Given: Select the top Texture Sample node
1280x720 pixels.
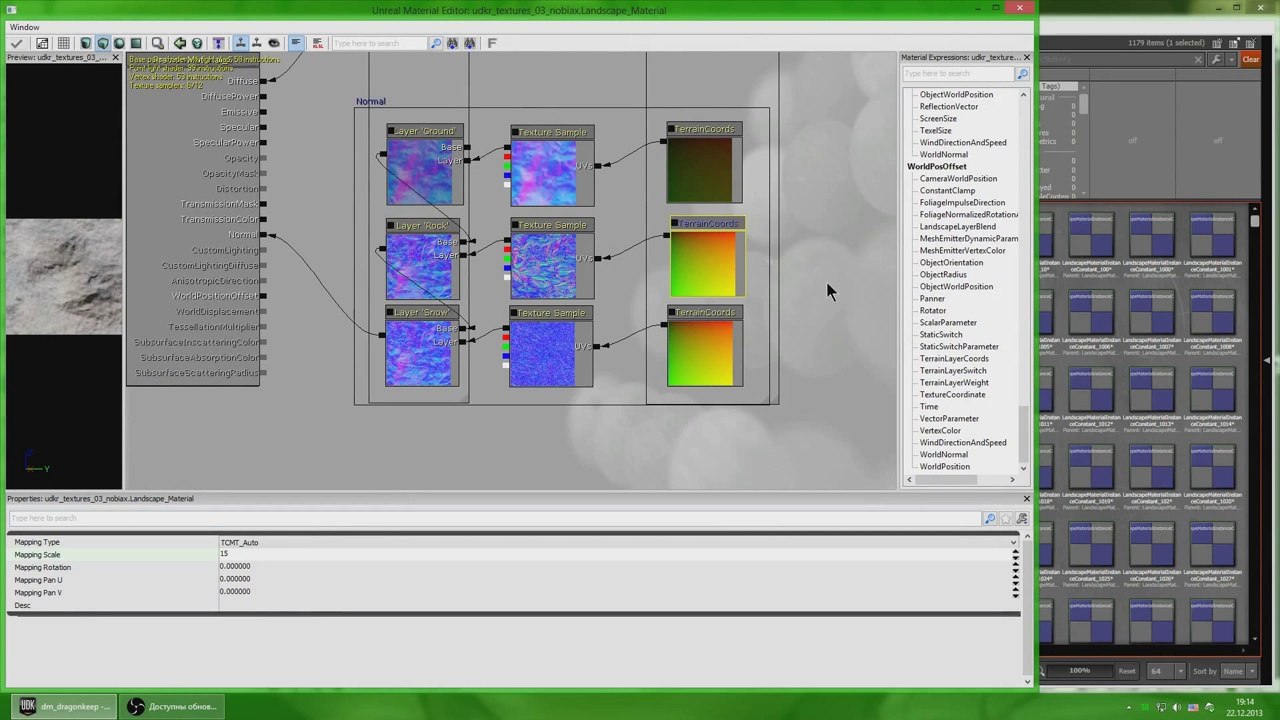Looking at the screenshot, I should 551,165.
